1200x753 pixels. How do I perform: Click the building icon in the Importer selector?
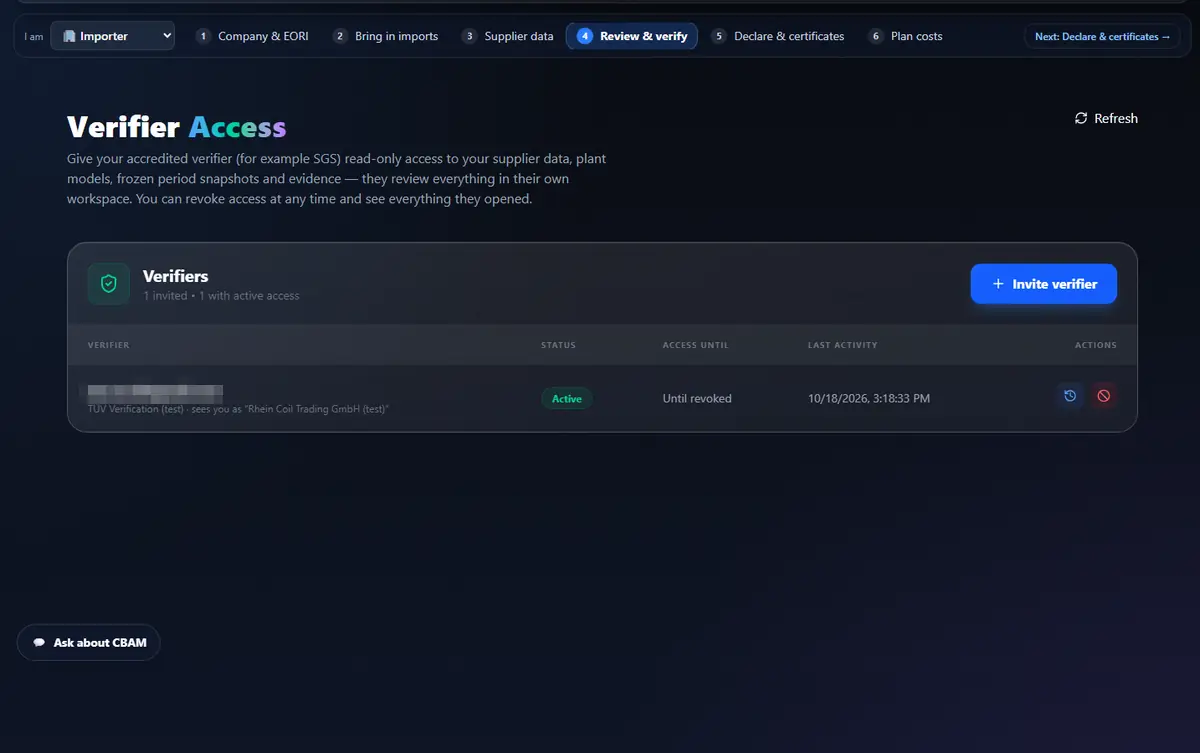click(x=69, y=36)
